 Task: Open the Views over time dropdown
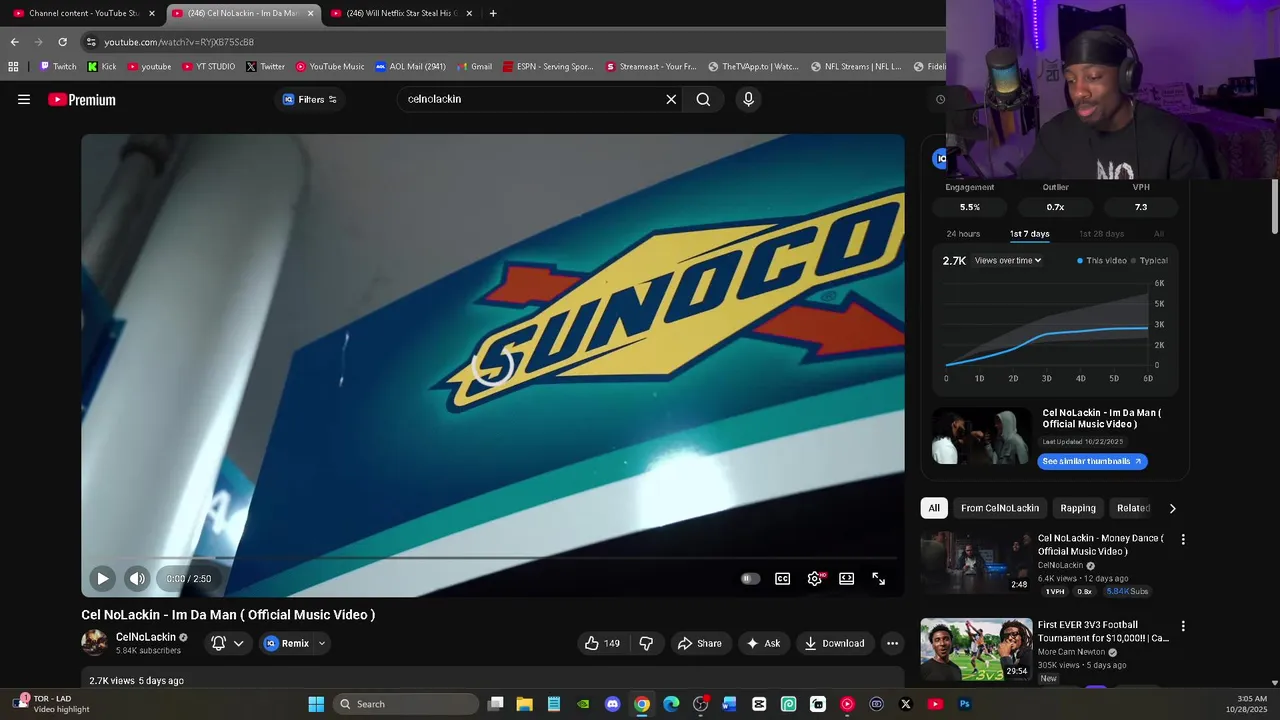1008,260
